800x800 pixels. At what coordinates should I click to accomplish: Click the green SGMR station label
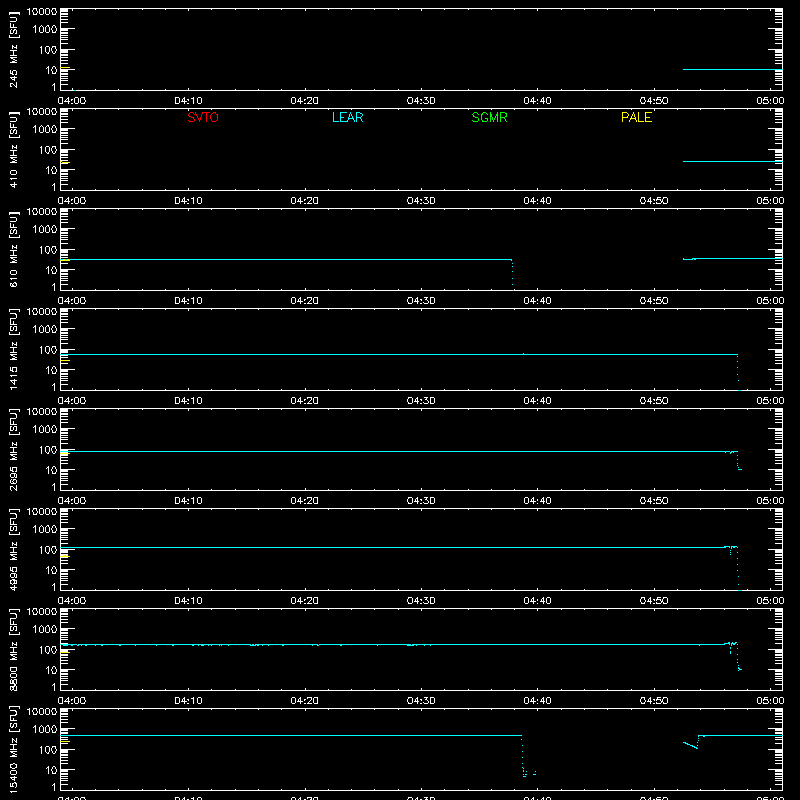(x=489, y=117)
